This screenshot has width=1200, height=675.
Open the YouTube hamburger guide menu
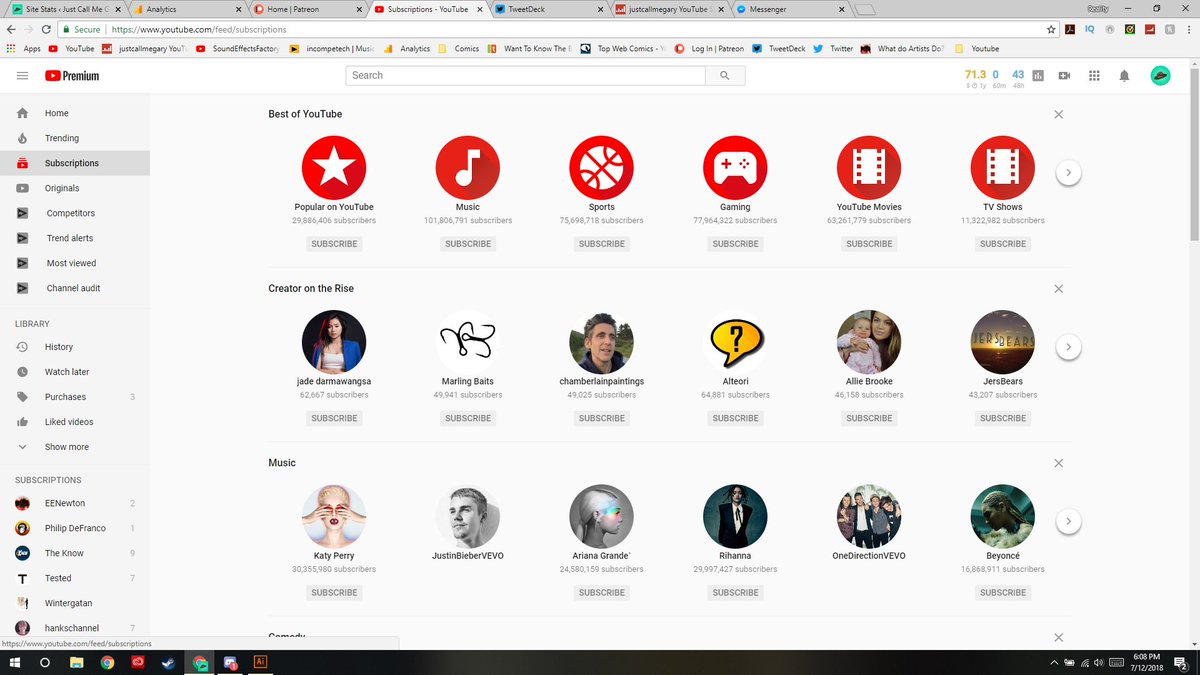(22, 76)
